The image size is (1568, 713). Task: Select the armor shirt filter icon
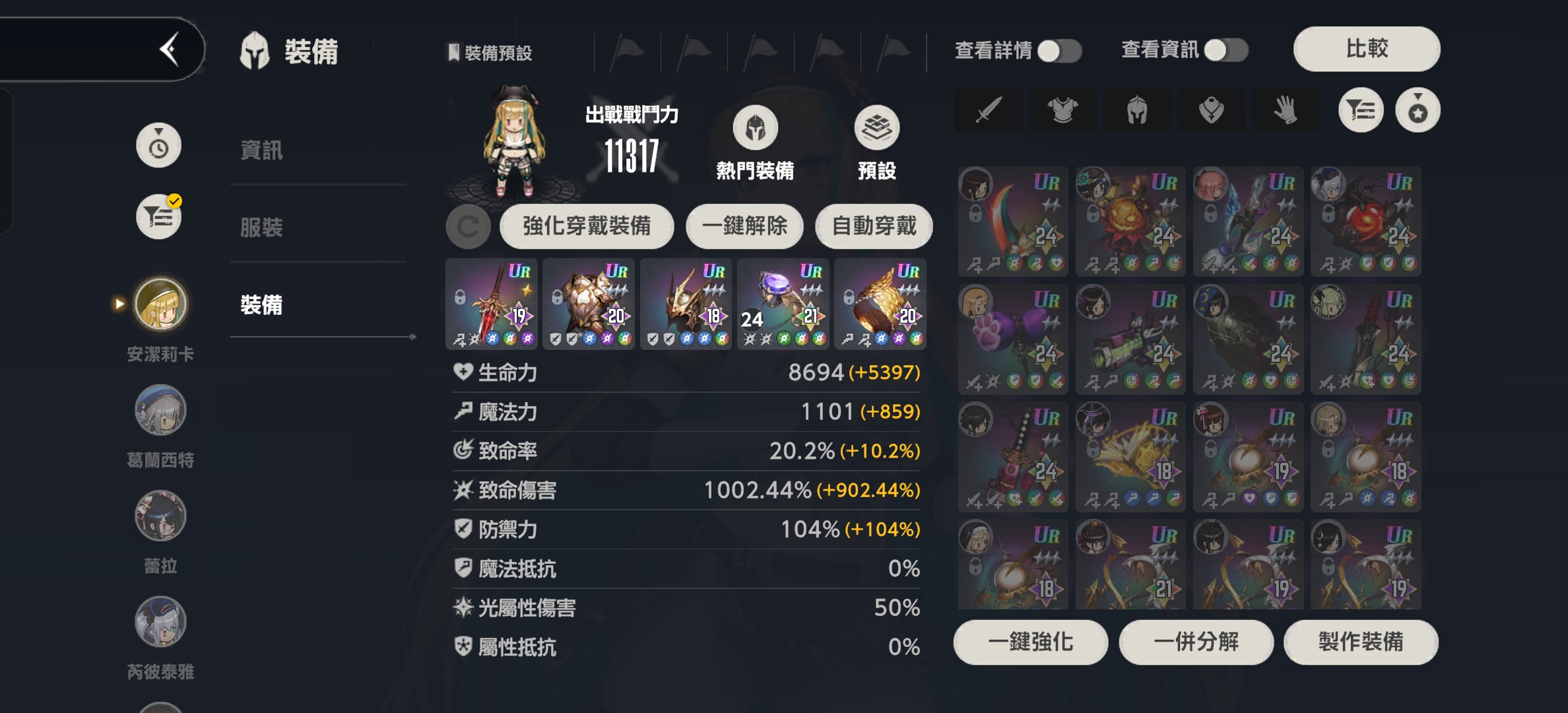pyautogui.click(x=1062, y=110)
